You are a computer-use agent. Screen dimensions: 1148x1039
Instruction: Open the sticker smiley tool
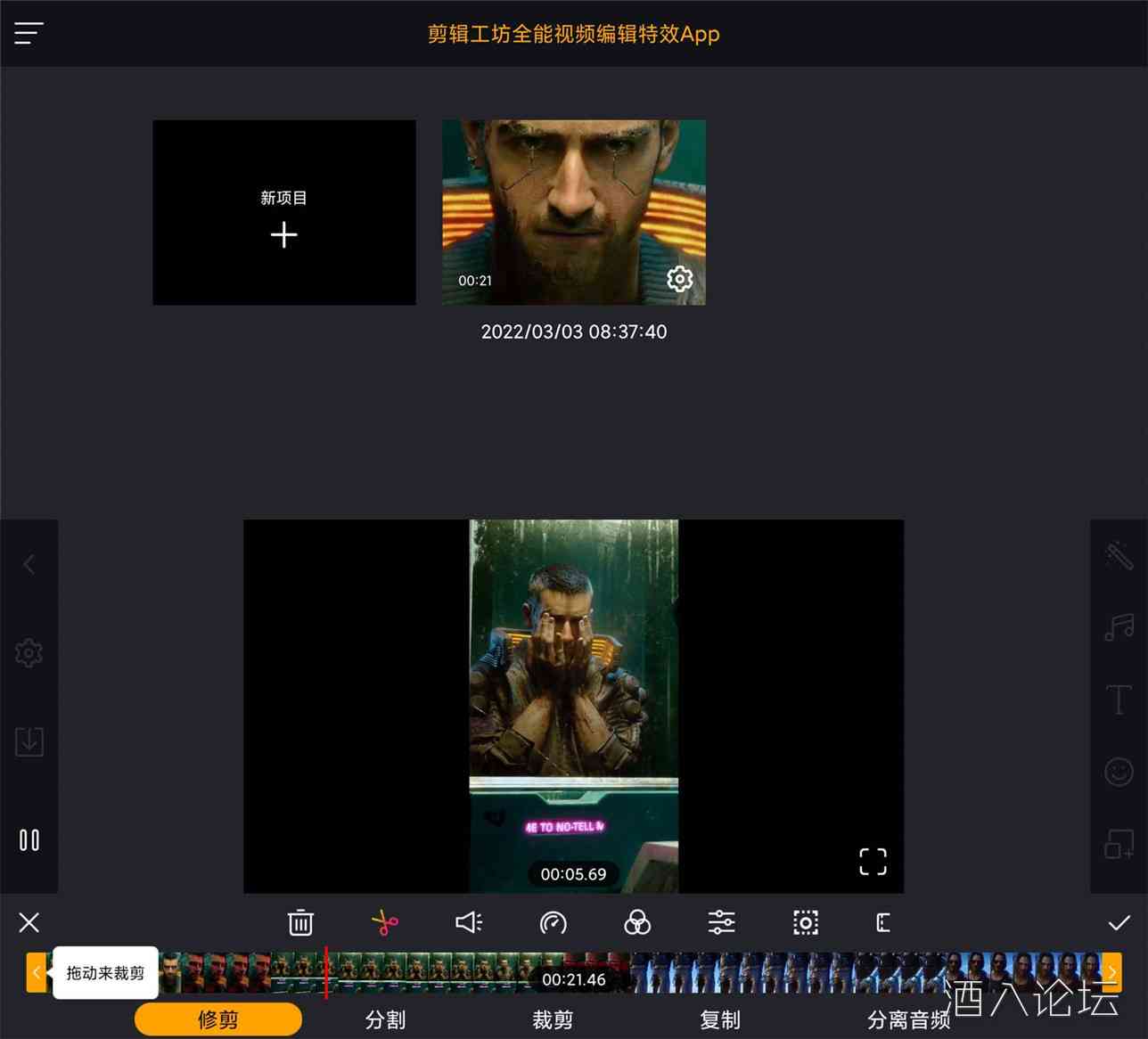point(1119,771)
